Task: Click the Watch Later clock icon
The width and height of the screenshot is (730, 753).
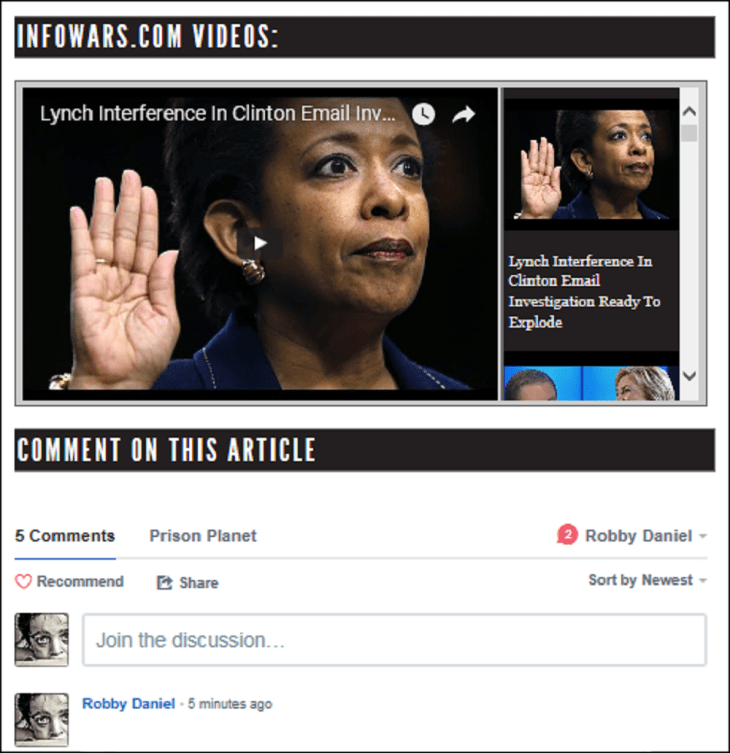Action: (x=424, y=114)
